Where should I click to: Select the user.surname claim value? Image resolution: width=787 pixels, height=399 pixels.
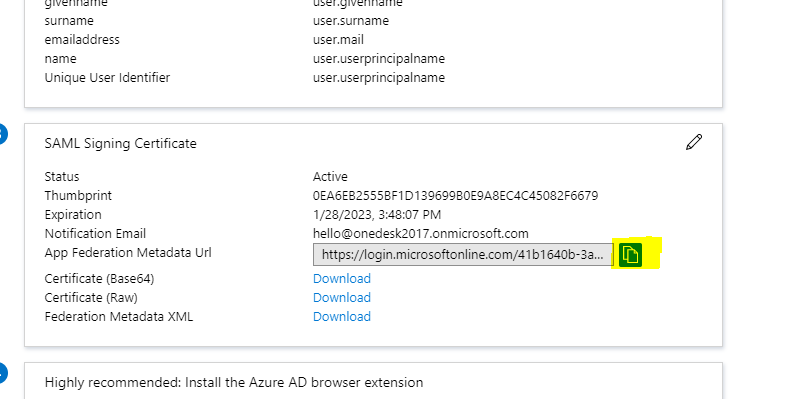[351, 21]
